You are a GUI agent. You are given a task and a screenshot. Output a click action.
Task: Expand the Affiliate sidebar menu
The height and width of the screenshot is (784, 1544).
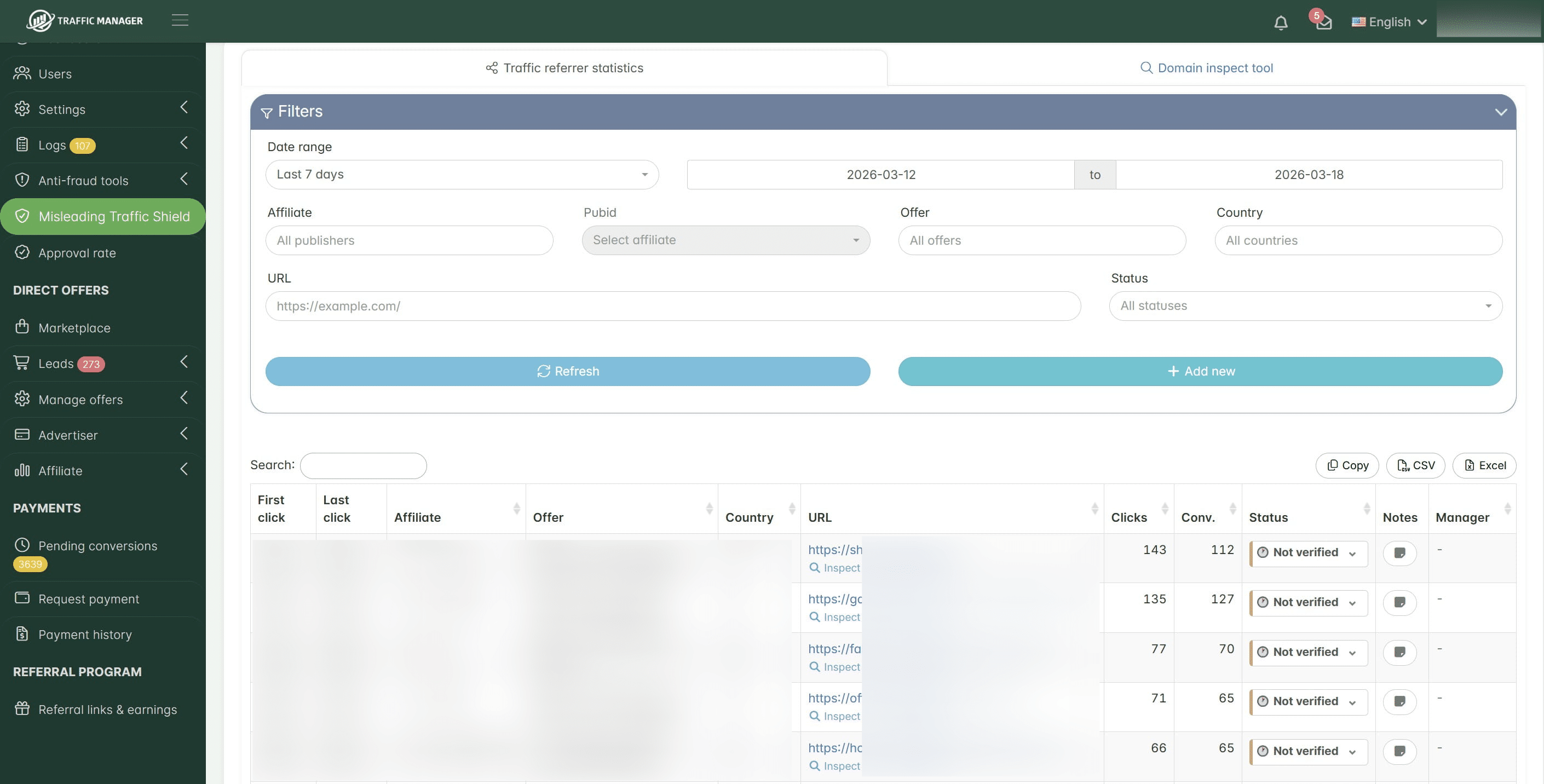[x=102, y=470]
